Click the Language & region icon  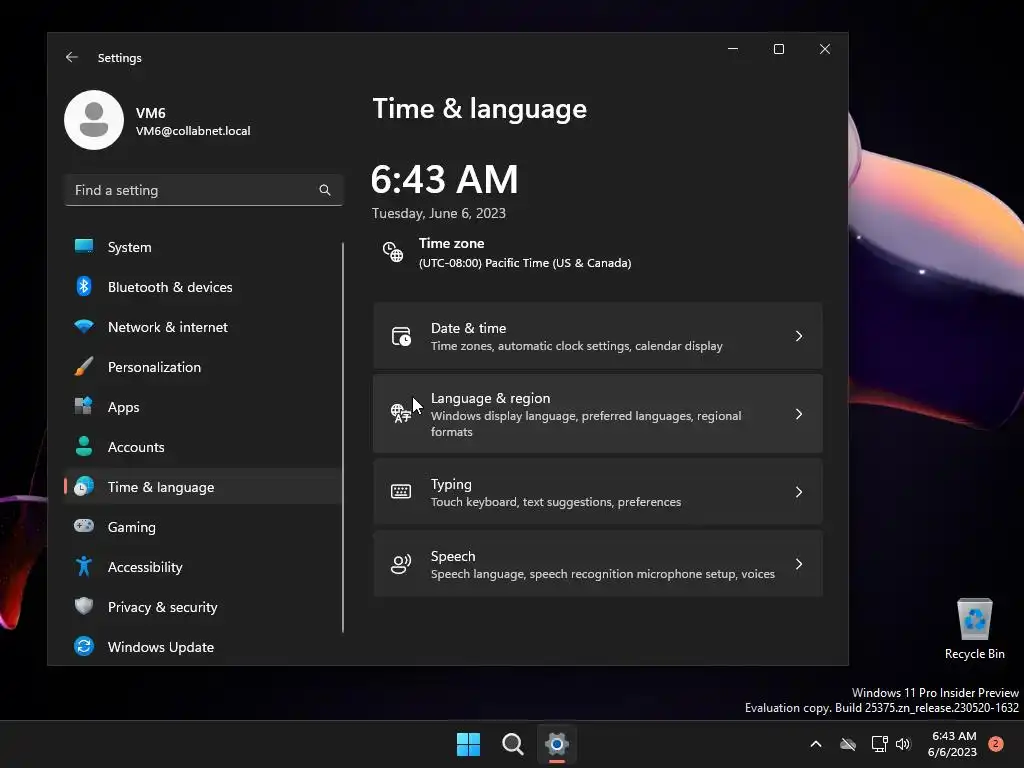pos(400,413)
